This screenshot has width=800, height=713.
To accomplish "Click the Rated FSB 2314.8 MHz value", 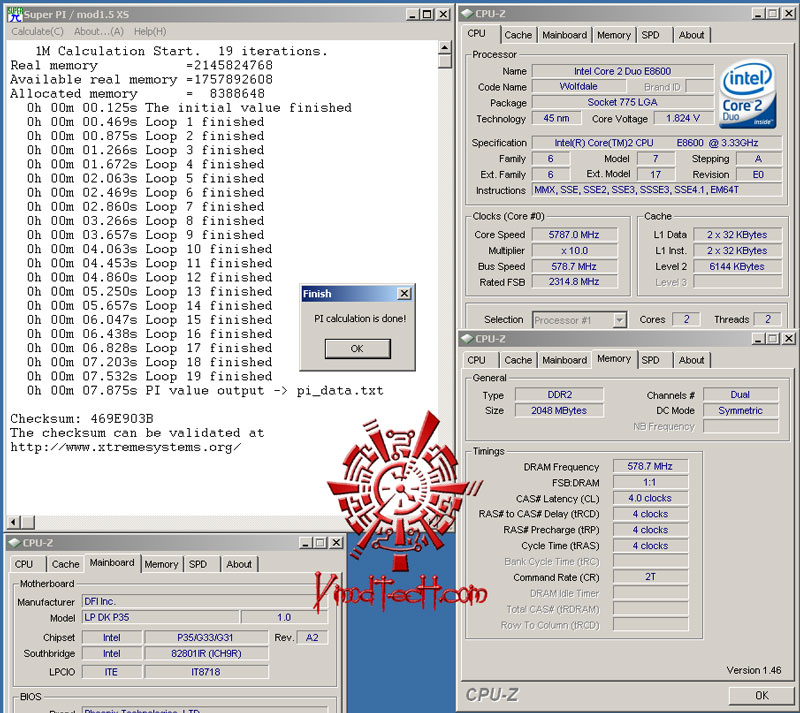I will [574, 282].
